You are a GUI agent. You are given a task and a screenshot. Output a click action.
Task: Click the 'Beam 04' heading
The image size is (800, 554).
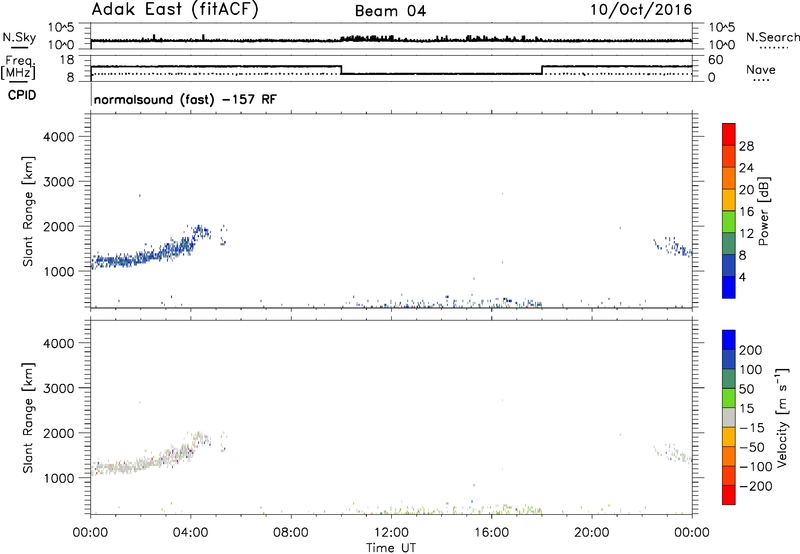[x=390, y=11]
